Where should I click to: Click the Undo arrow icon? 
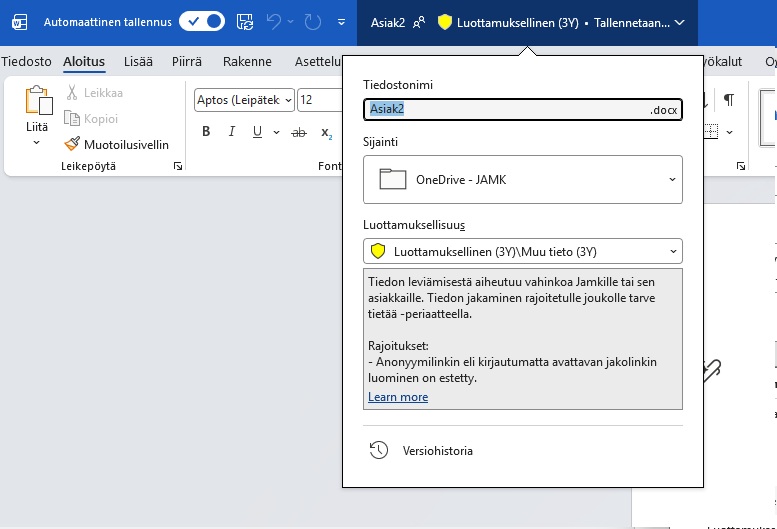[274, 21]
